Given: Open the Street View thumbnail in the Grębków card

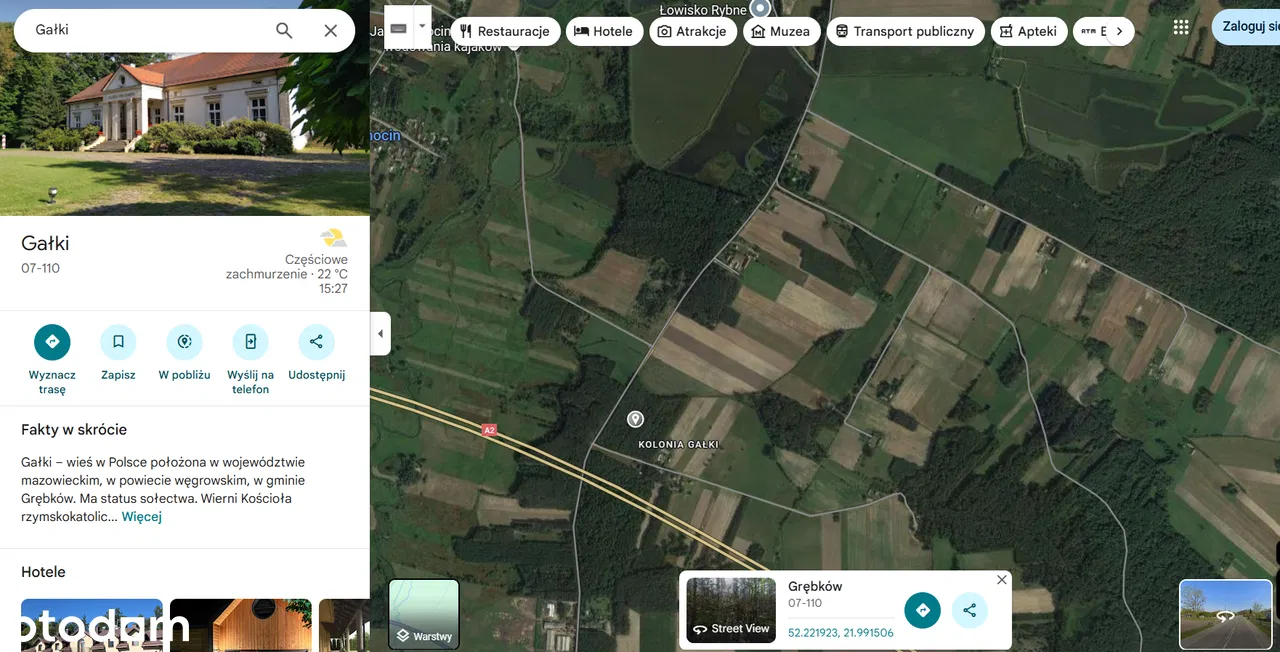Looking at the screenshot, I should [x=731, y=610].
